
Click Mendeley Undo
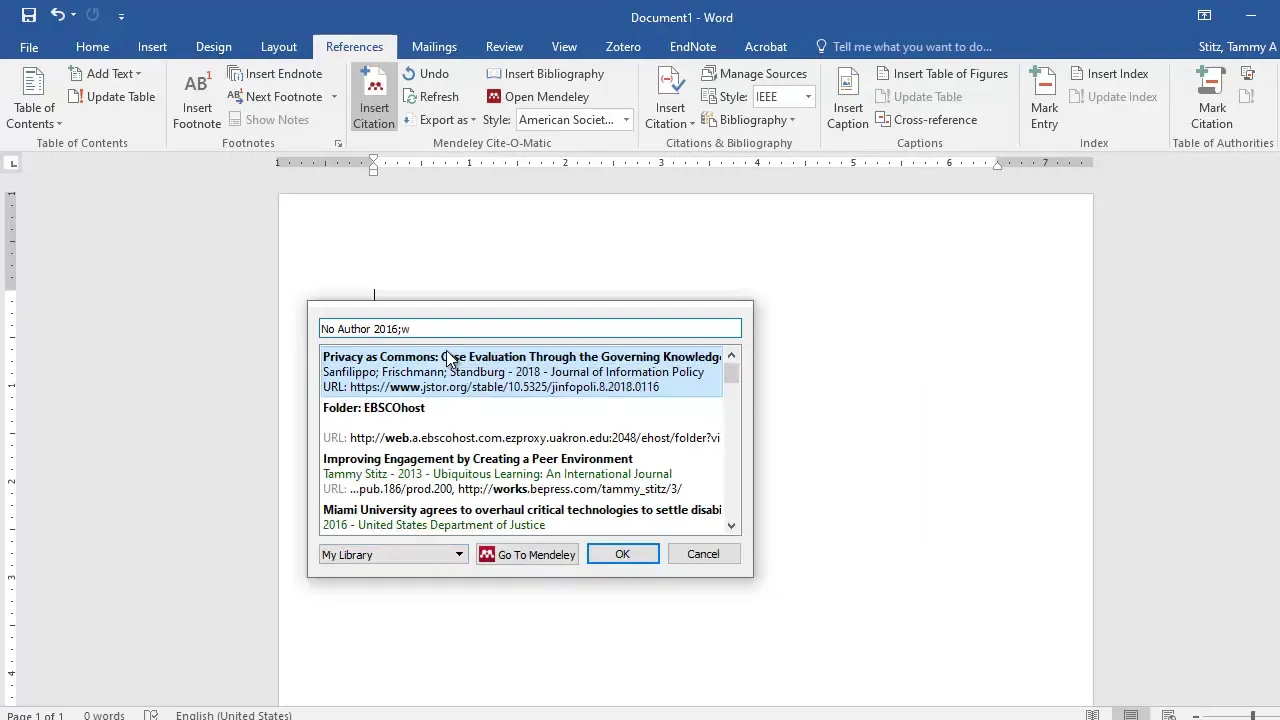(426, 74)
